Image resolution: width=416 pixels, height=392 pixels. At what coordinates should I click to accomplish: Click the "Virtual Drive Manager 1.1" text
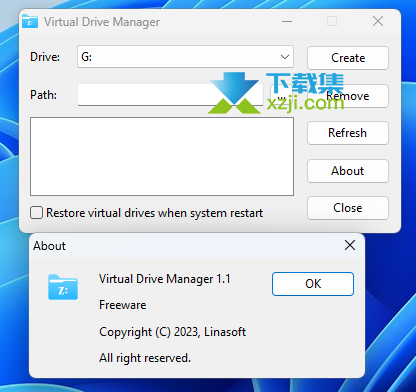tap(165, 279)
